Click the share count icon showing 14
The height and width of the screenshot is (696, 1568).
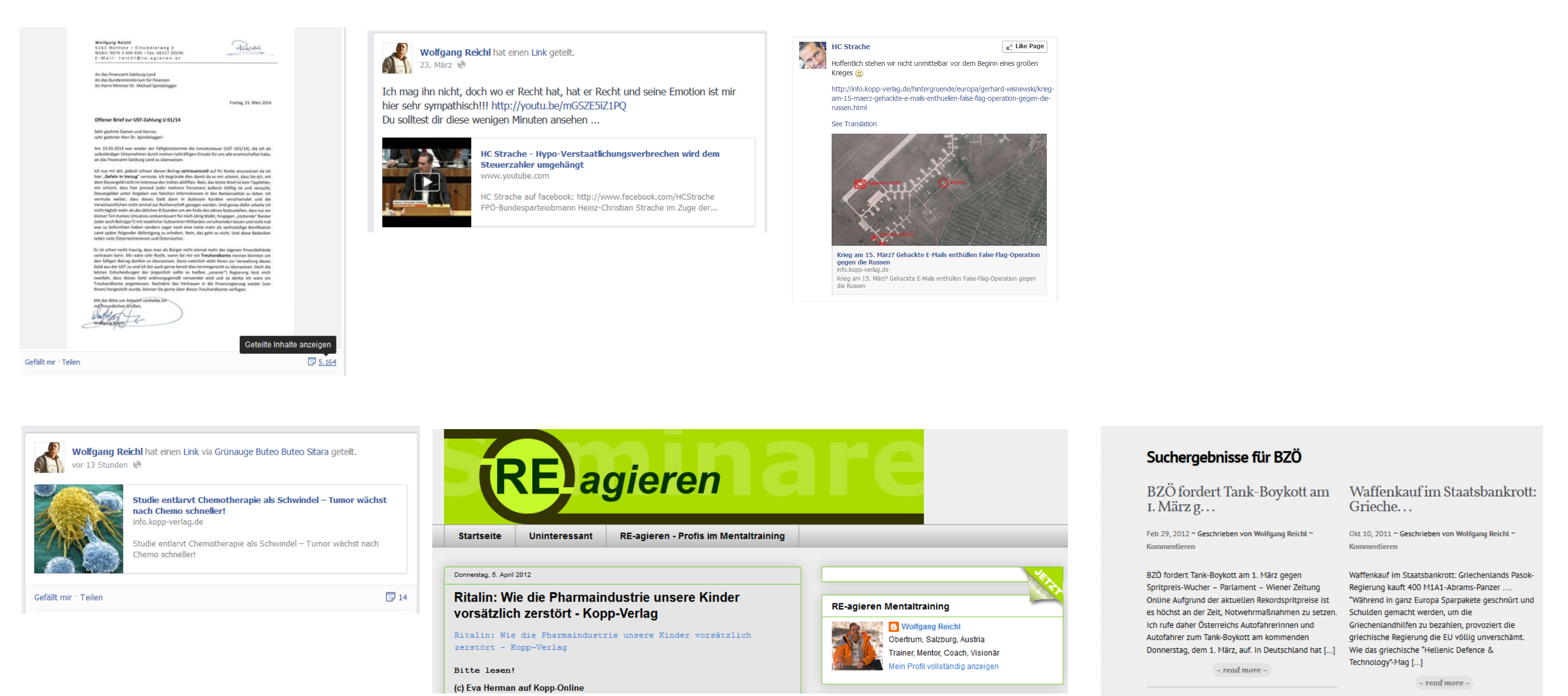pyautogui.click(x=390, y=597)
